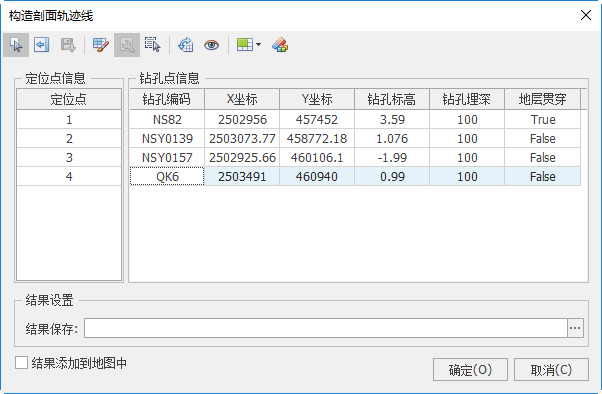Screen dimensions: 602x394
Task: Click the refresh table arrows icon
Action: coord(186,45)
